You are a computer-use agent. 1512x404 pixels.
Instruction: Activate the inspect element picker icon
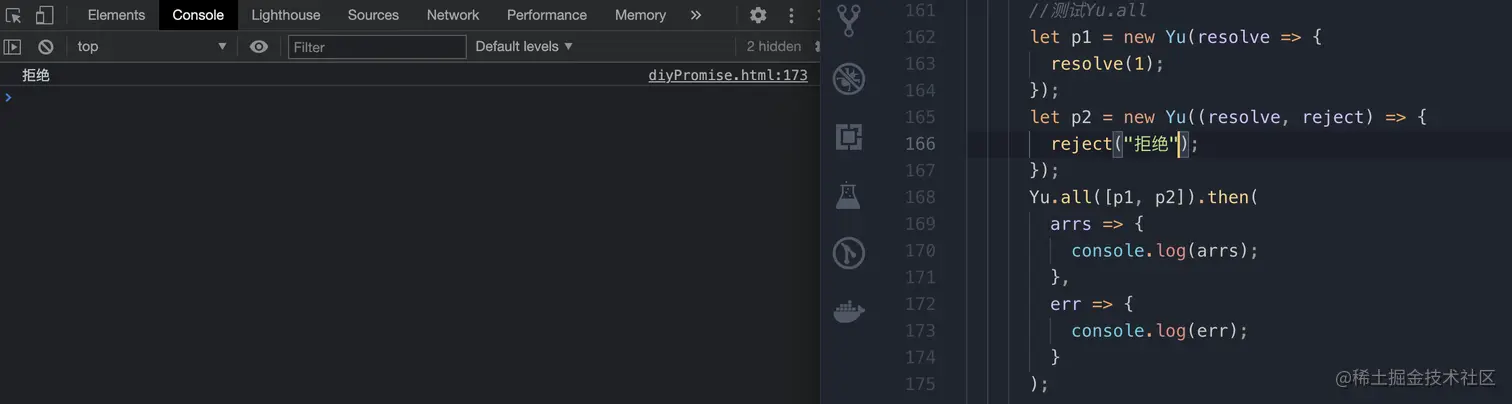14,15
